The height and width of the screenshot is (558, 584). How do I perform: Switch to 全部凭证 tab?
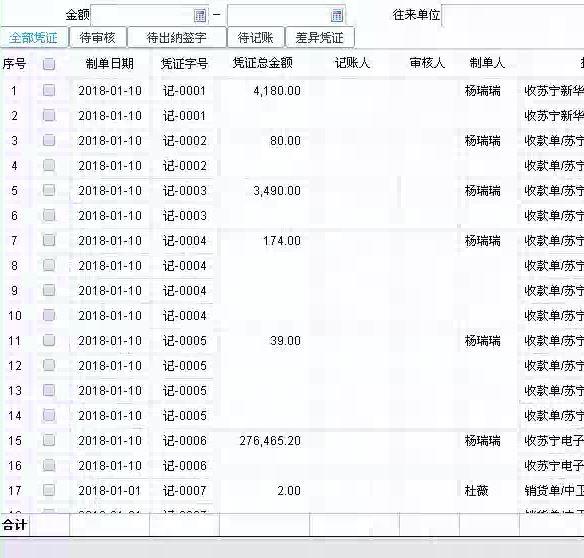[34, 38]
